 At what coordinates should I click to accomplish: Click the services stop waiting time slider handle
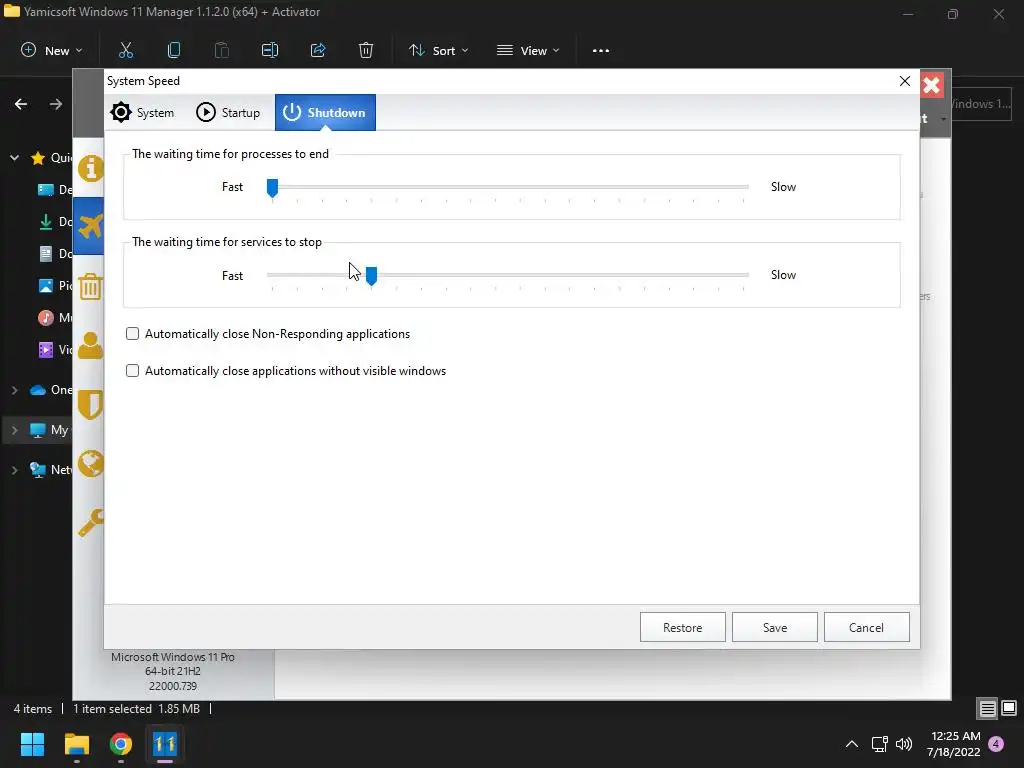tap(371, 276)
